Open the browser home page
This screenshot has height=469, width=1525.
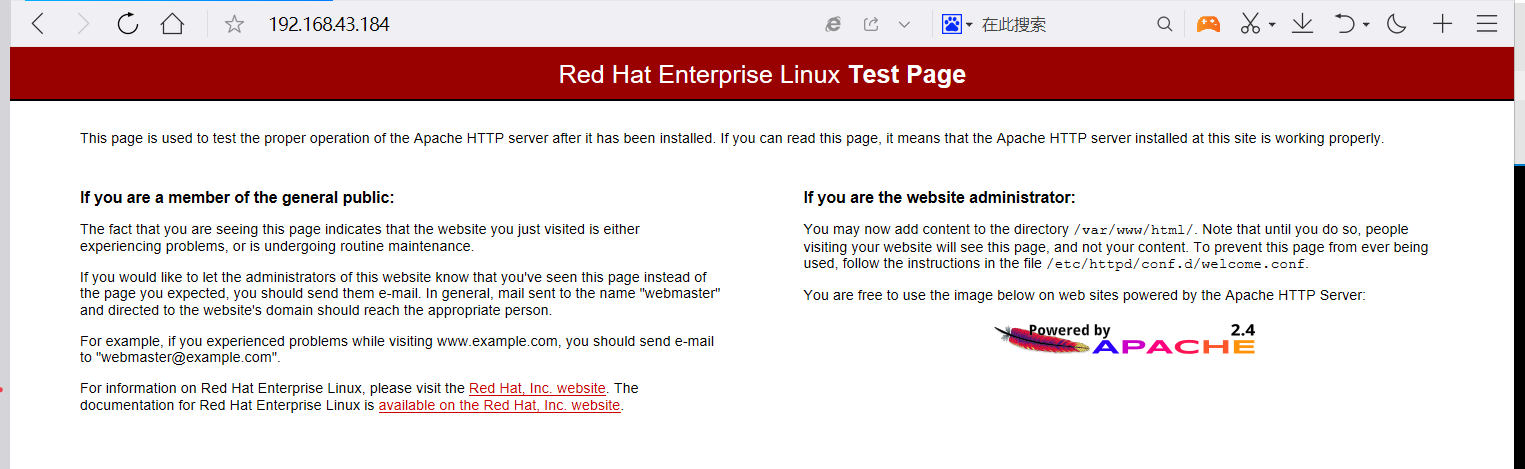[x=172, y=24]
